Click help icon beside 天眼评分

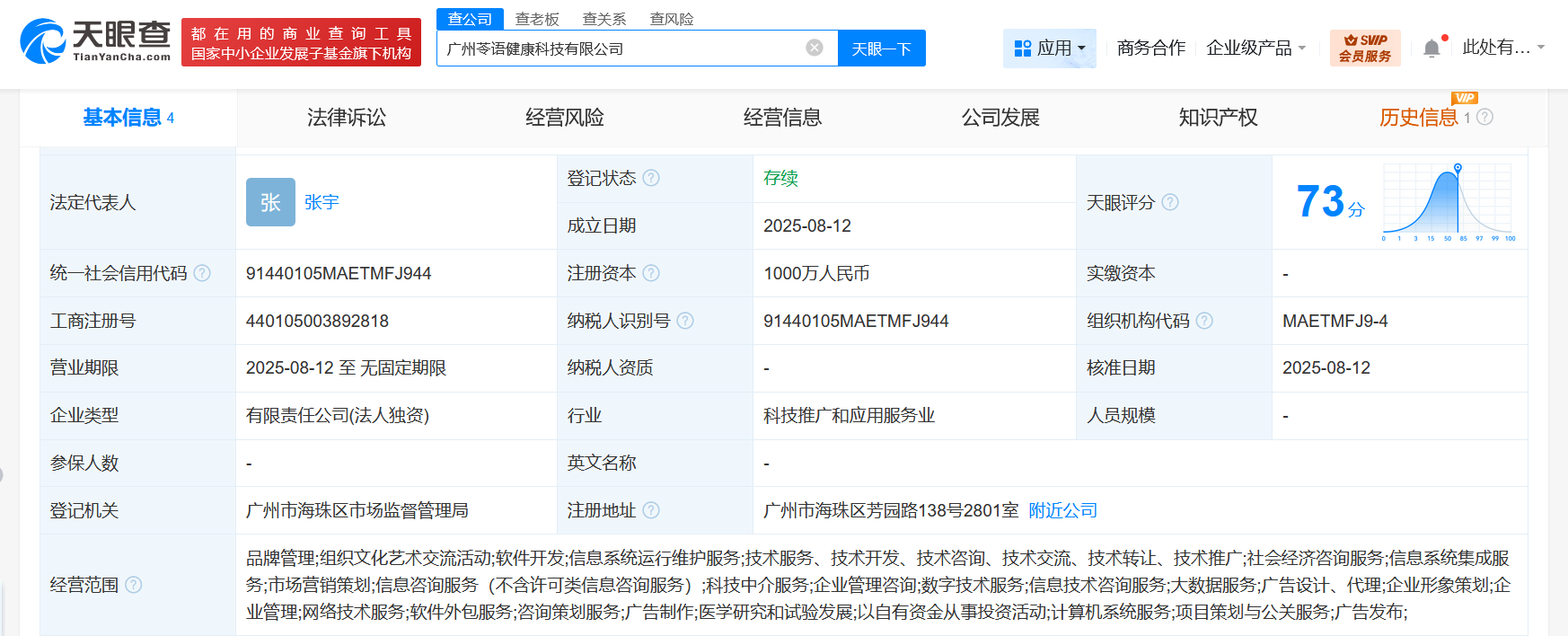pos(1170,202)
